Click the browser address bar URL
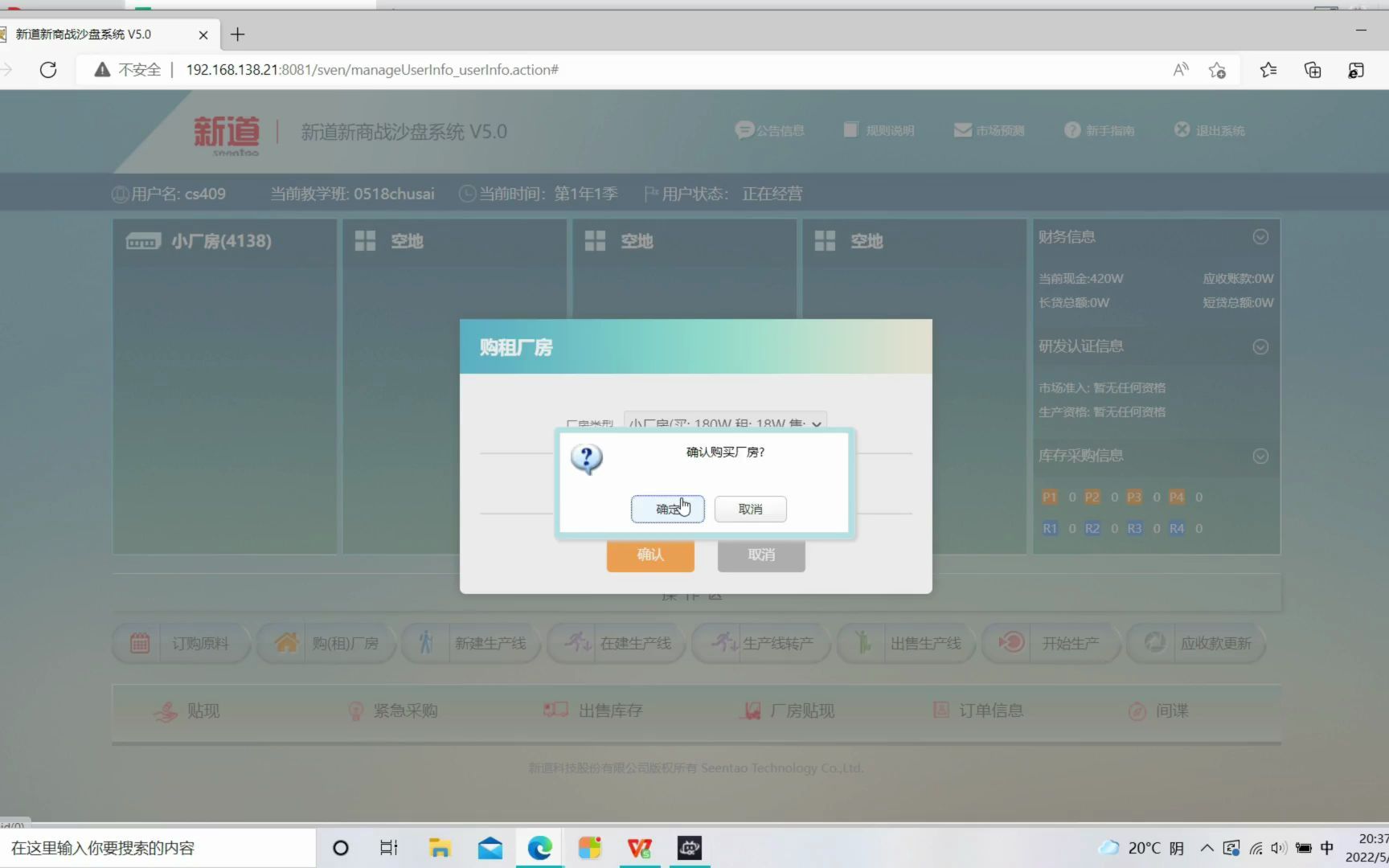The width and height of the screenshot is (1389, 868). (x=372, y=70)
